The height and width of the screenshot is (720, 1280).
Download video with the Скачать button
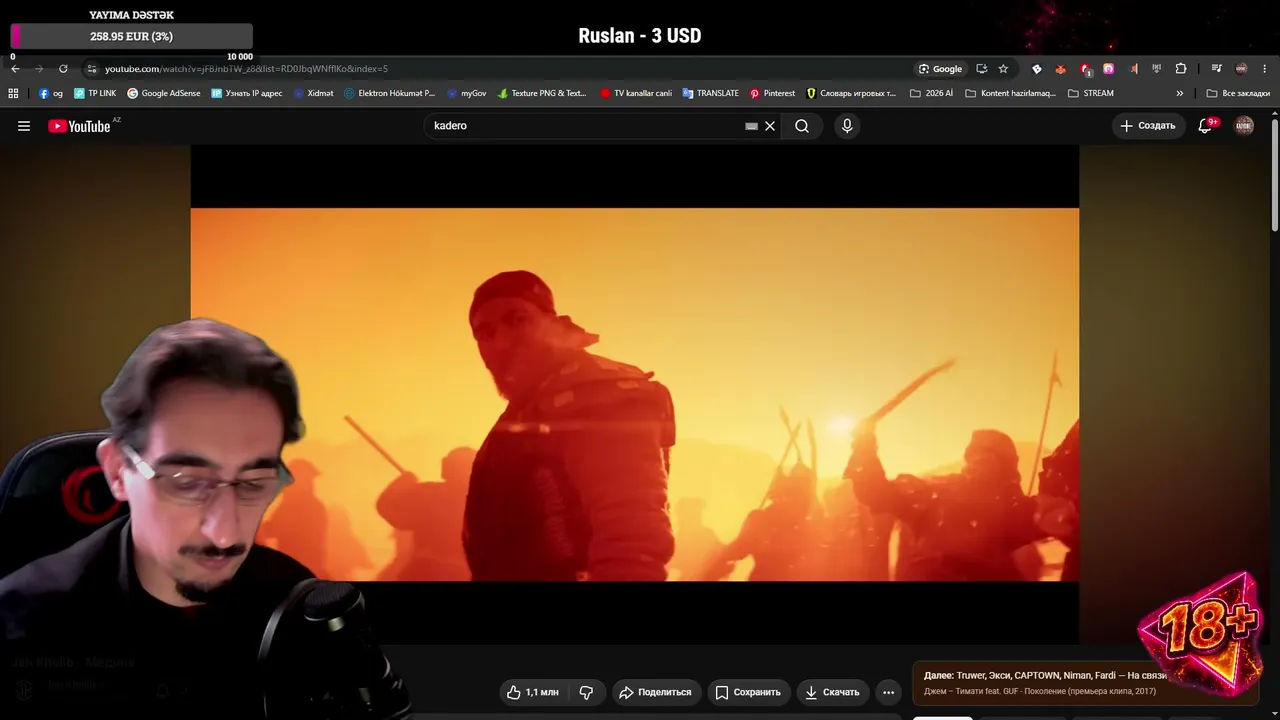click(833, 692)
